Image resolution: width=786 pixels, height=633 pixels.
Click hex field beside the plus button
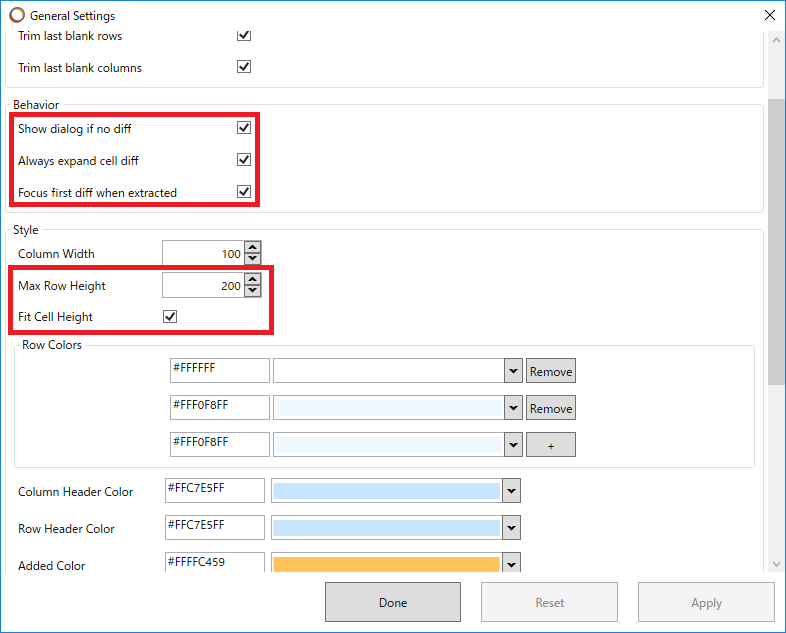220,445
